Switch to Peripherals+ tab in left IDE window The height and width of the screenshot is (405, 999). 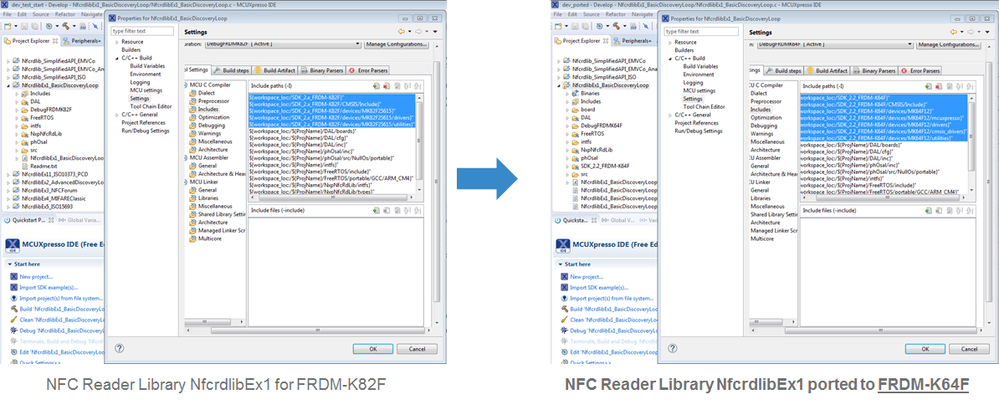point(82,41)
